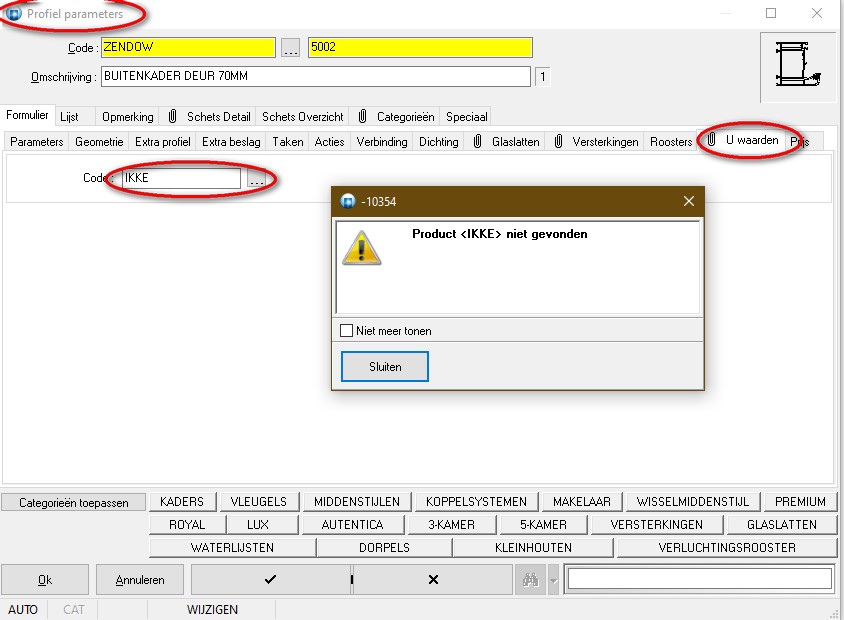Toggle the WISSELMIDDENSTIJL category button
The height and width of the screenshot is (620, 844).
click(x=693, y=502)
